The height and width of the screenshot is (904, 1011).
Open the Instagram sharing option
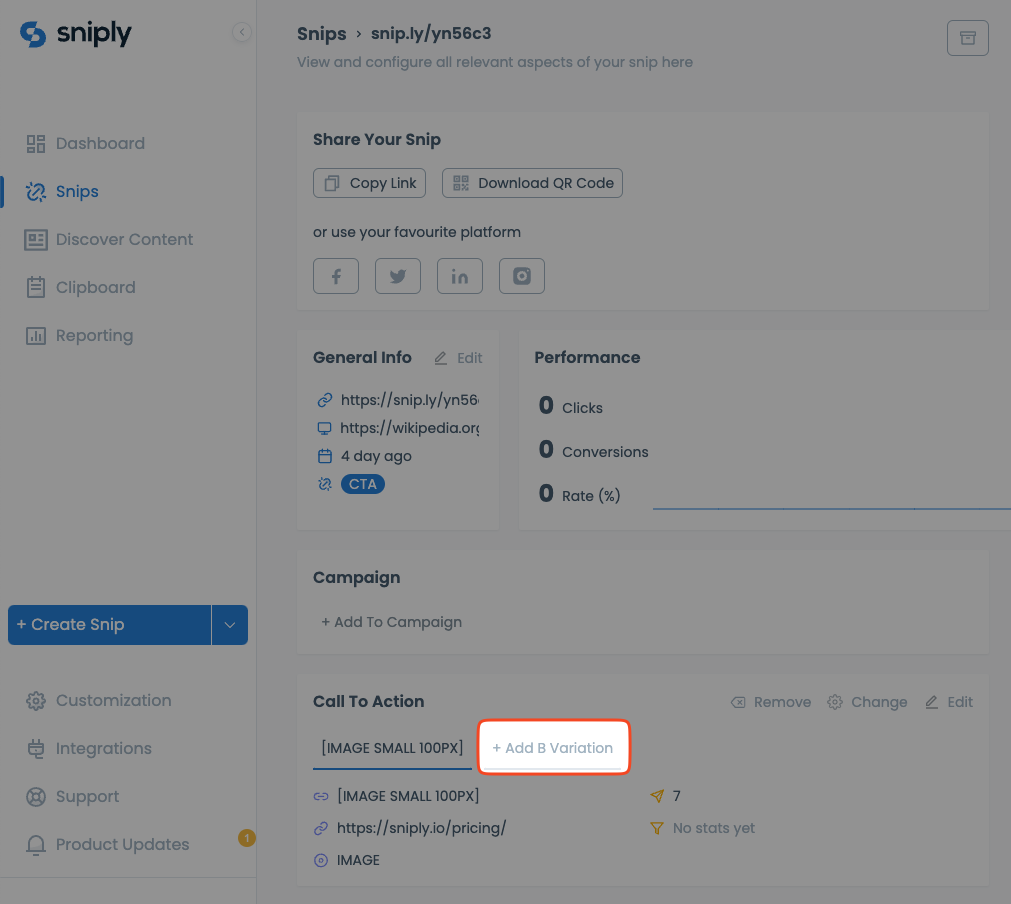point(521,276)
